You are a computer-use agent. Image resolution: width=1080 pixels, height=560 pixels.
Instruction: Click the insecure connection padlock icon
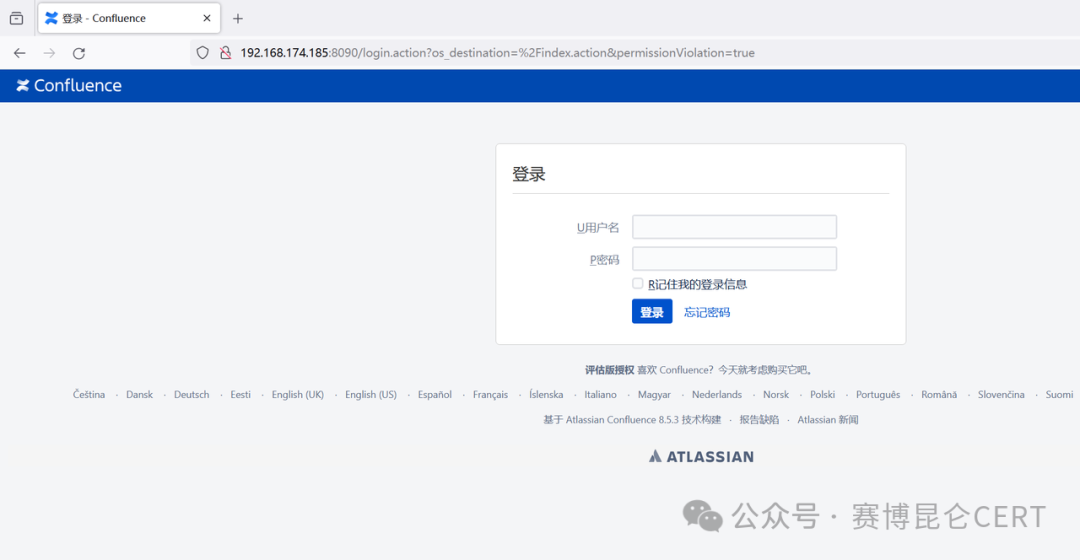click(225, 53)
